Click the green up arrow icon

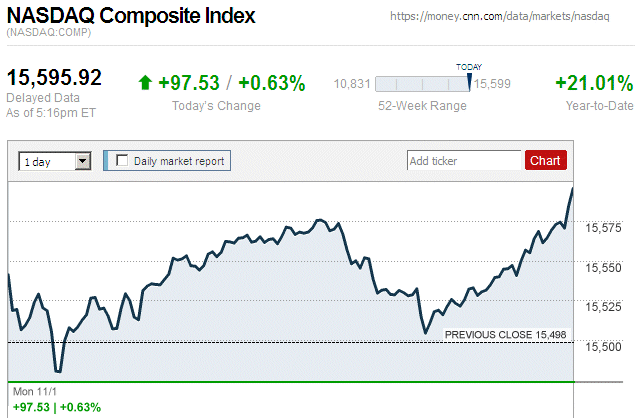[145, 83]
